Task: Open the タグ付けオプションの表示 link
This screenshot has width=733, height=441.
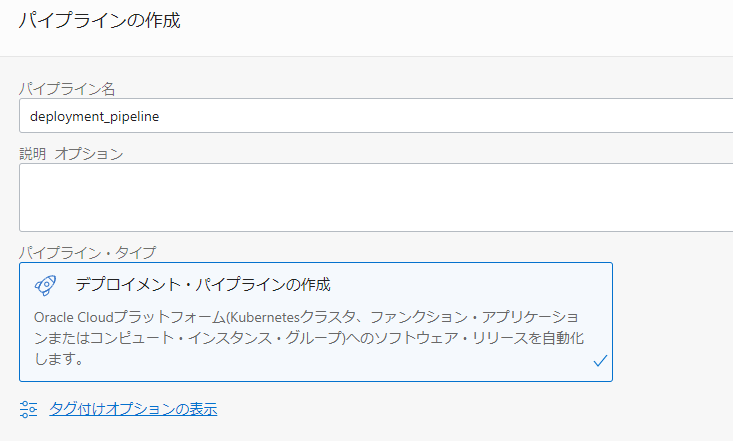Action: pyautogui.click(x=133, y=409)
